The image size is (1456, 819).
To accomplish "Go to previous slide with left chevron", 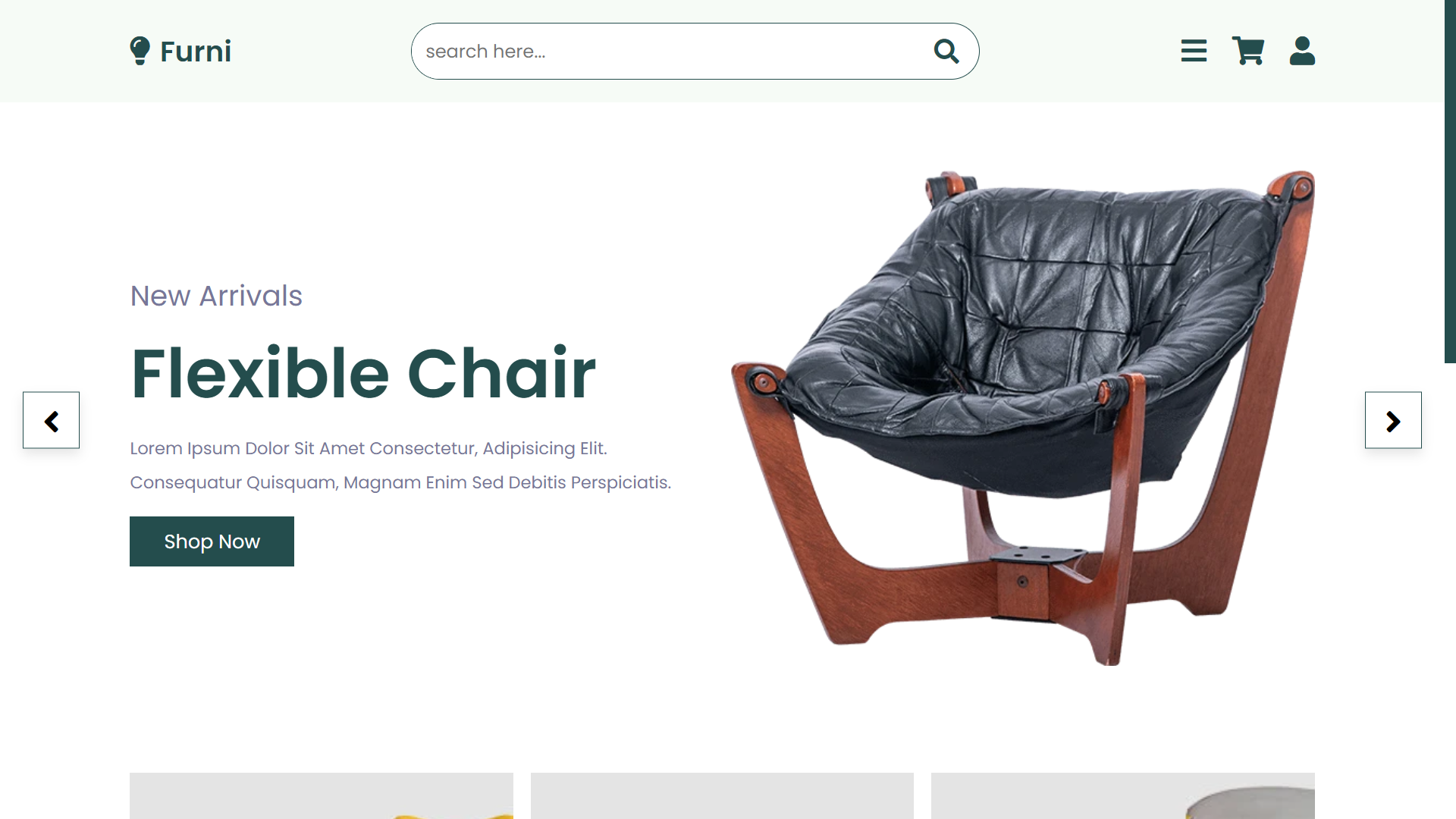I will (51, 420).
